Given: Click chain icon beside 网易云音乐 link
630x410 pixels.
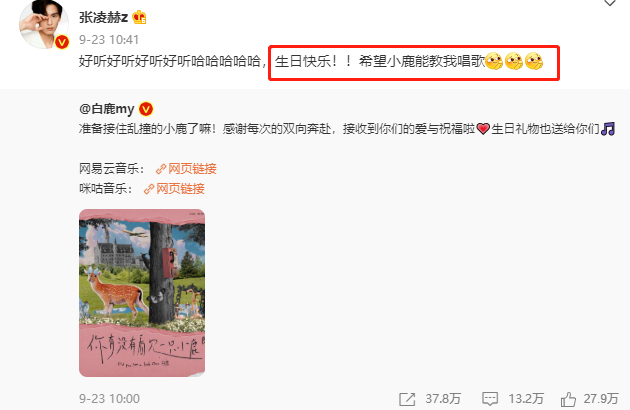Looking at the screenshot, I should pyautogui.click(x=161, y=169).
